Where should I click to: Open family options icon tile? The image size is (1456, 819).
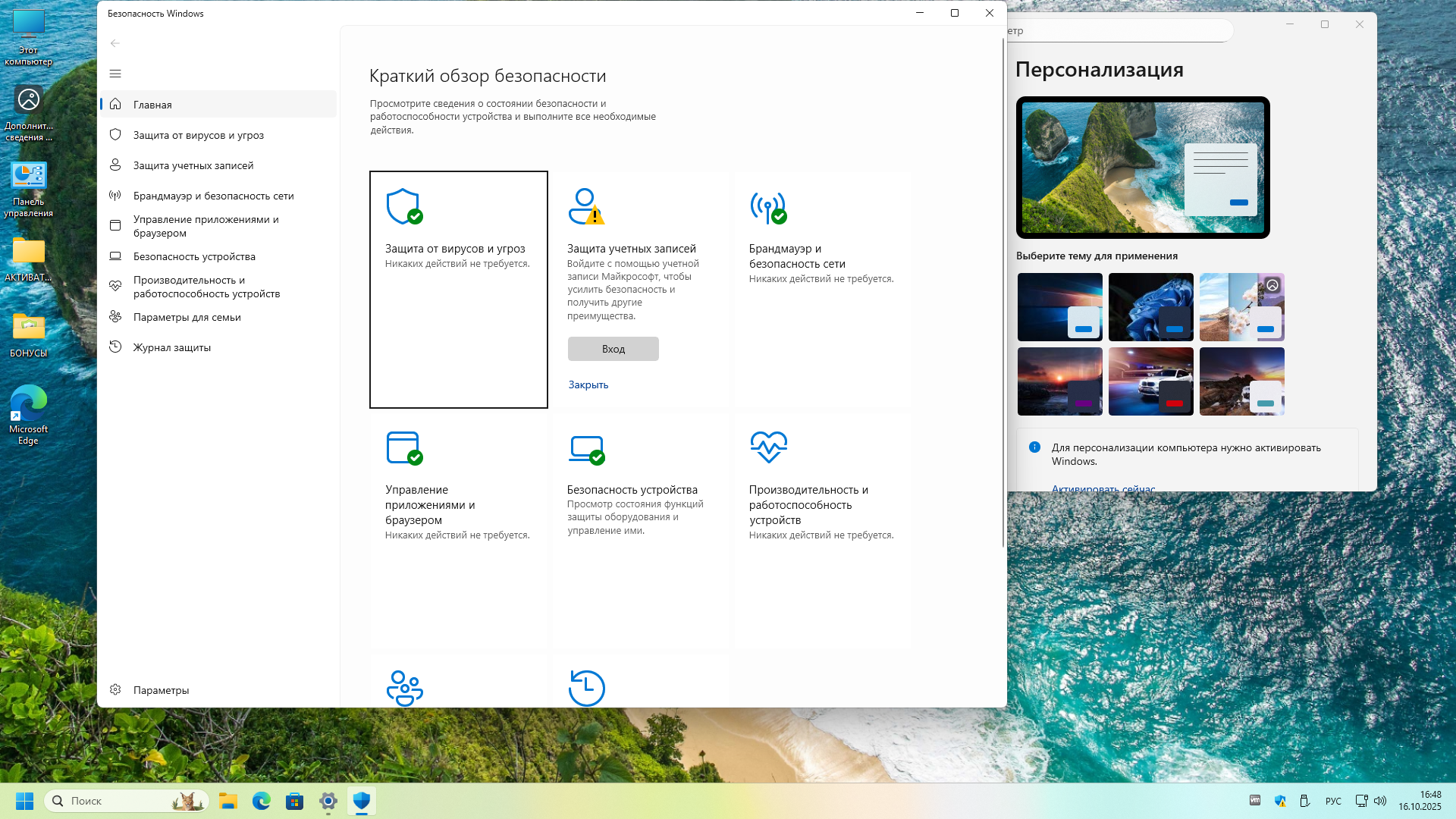point(404,688)
